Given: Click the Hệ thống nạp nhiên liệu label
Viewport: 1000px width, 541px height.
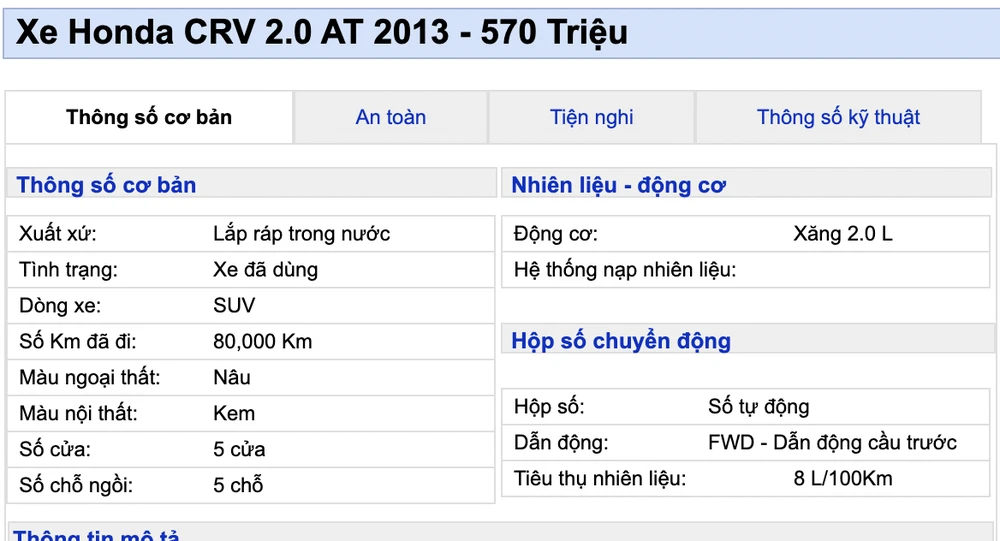Looking at the screenshot, I should pos(624,270).
